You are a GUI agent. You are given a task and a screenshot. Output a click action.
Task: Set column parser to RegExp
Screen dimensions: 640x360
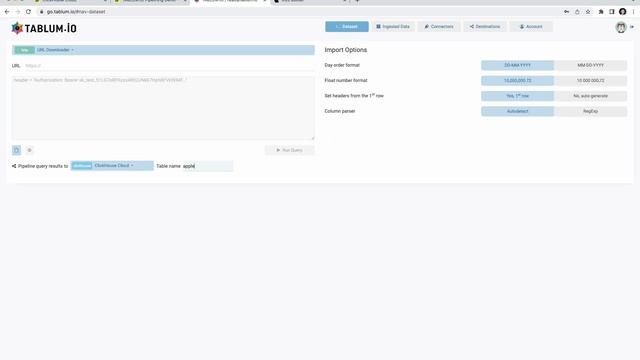coord(591,111)
